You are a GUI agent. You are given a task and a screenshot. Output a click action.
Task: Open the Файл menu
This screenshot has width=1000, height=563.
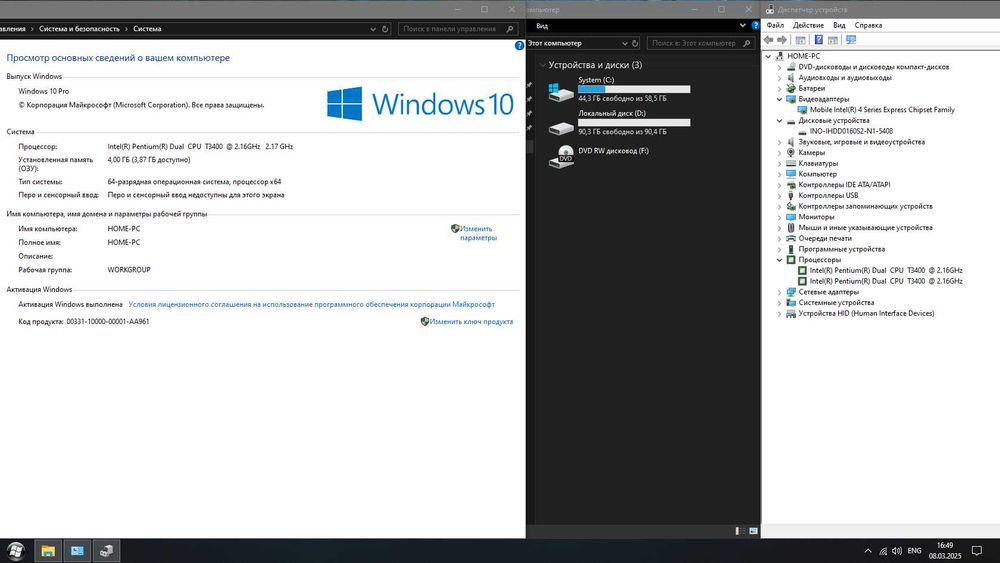tap(776, 26)
